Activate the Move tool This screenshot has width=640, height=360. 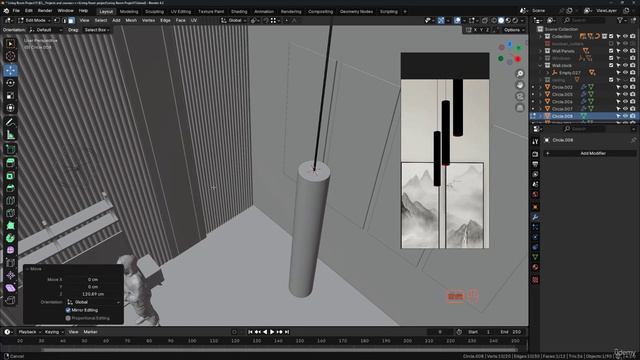10,70
